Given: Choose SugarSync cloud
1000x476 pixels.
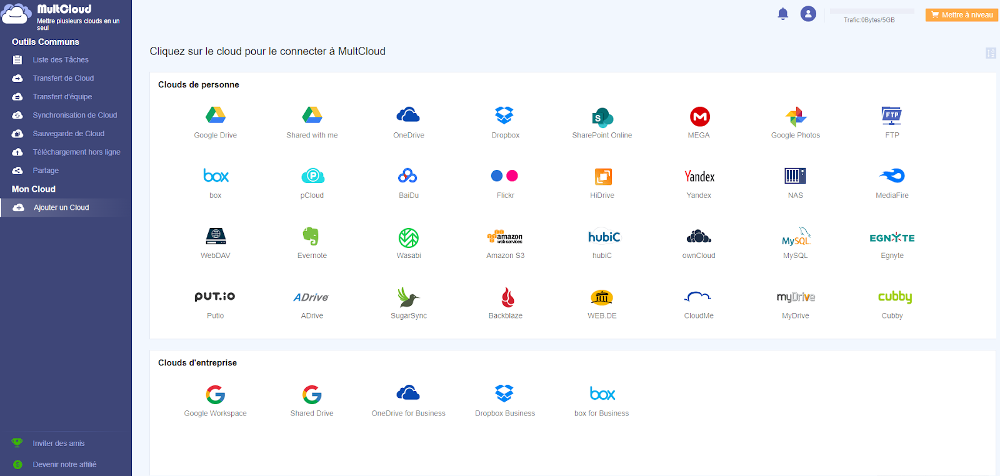Looking at the screenshot, I should (x=408, y=304).
